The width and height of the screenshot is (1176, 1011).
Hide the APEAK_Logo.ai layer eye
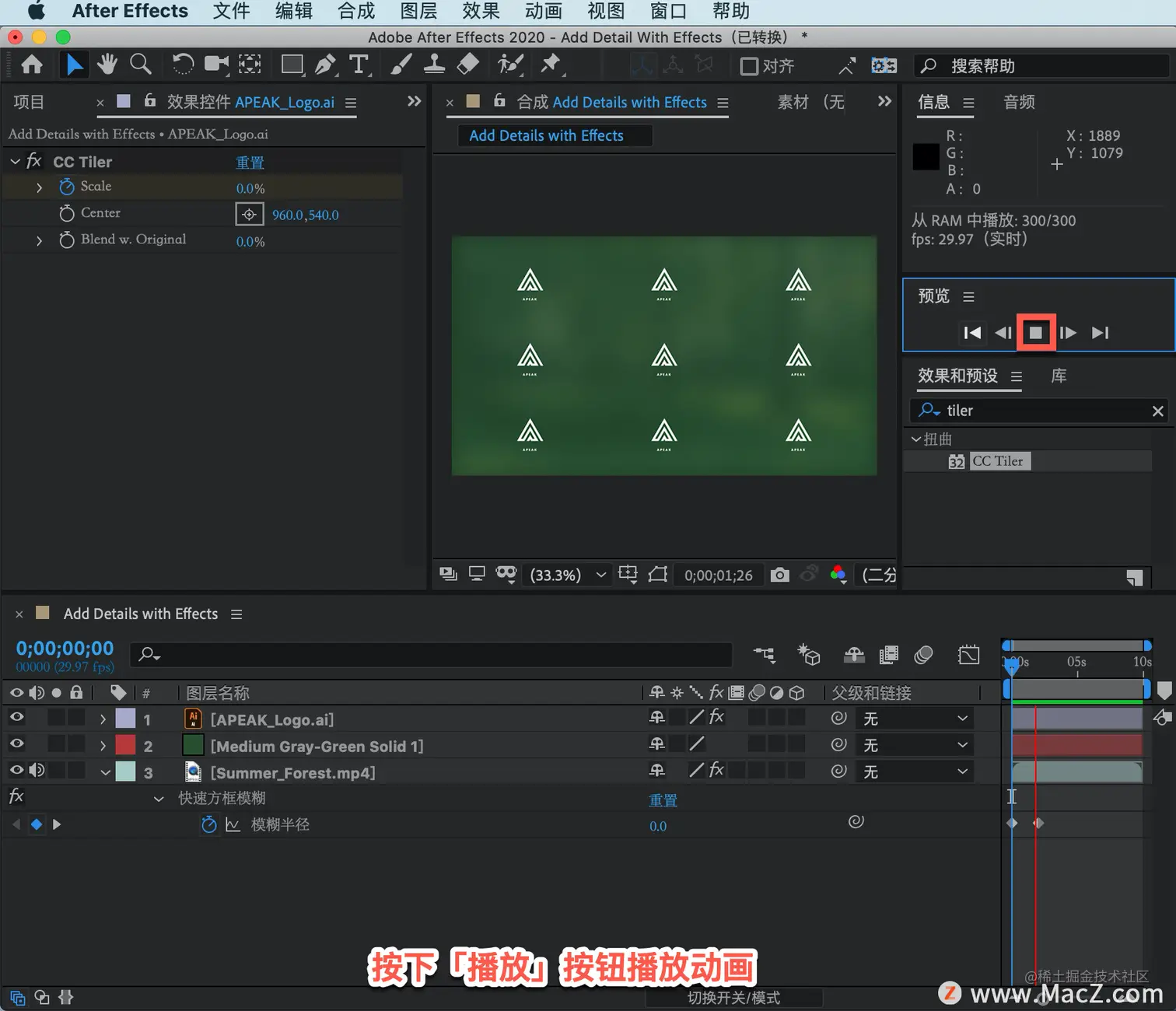pyautogui.click(x=16, y=718)
